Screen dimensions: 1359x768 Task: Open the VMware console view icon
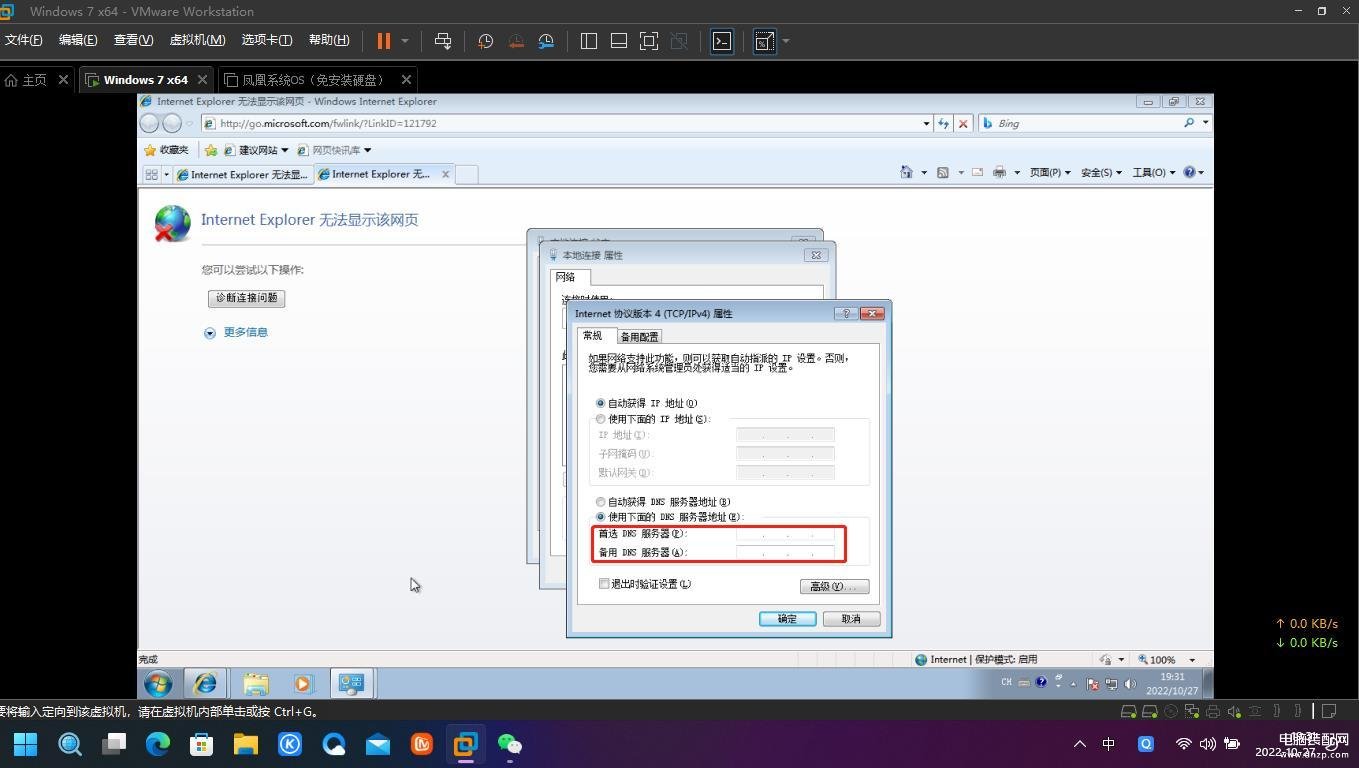pyautogui.click(x=722, y=41)
